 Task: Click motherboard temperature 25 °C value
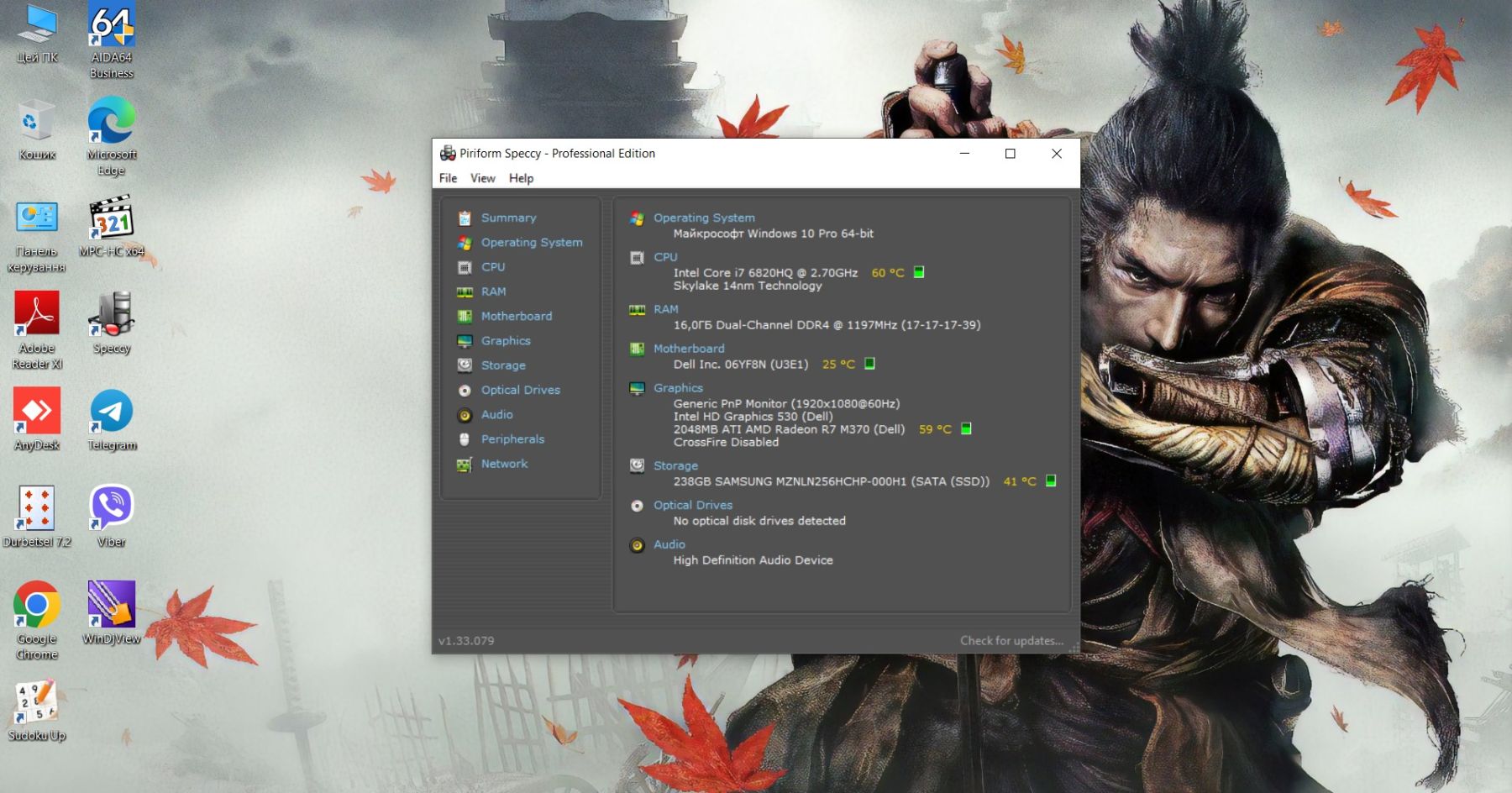(x=838, y=365)
